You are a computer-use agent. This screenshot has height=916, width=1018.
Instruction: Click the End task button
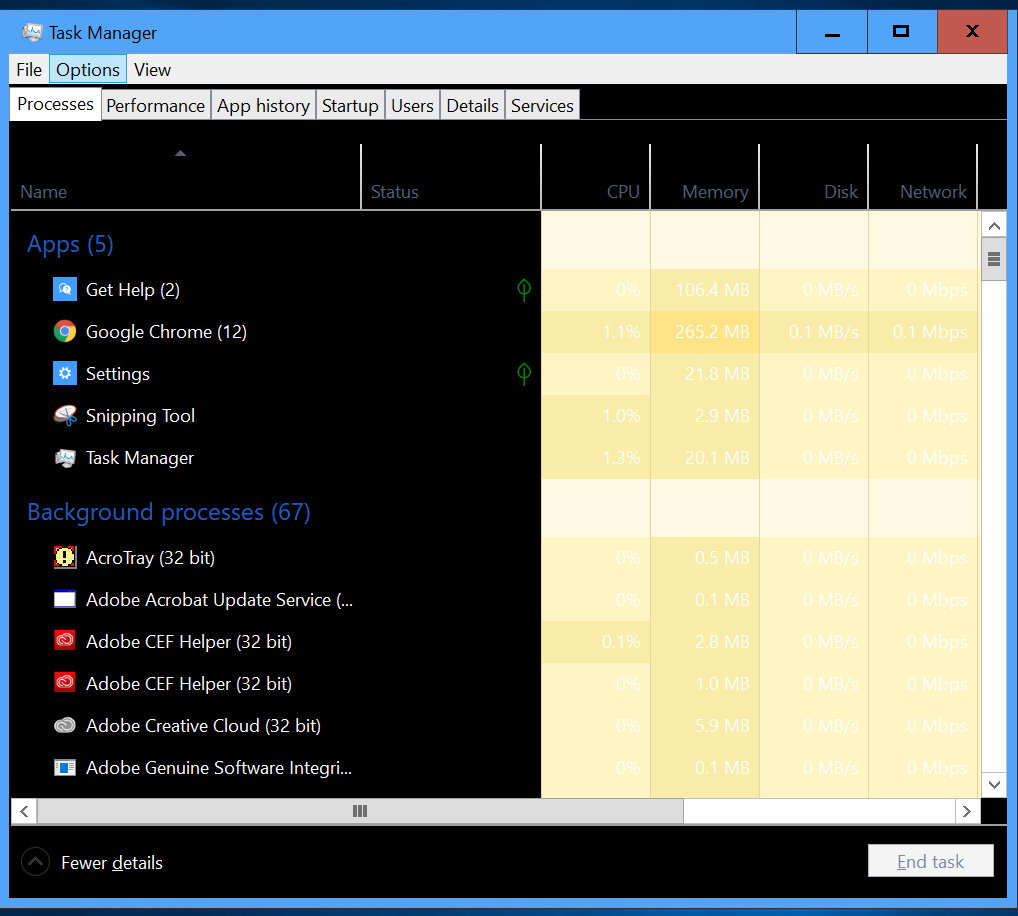(x=930, y=861)
